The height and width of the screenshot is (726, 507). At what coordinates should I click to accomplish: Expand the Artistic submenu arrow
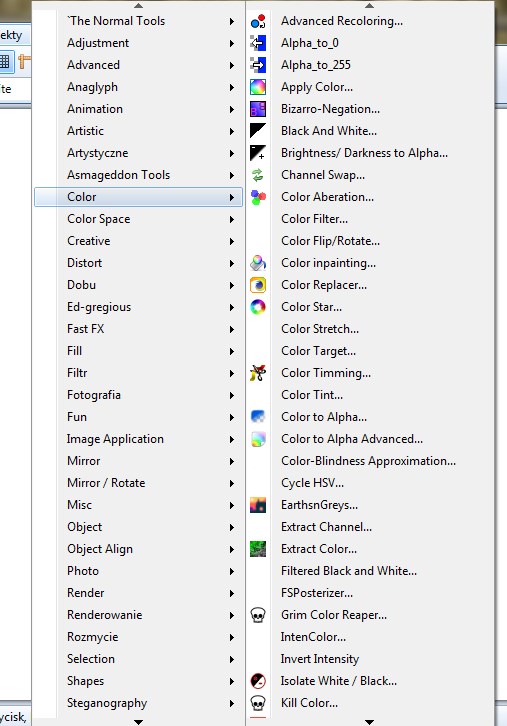pos(232,131)
